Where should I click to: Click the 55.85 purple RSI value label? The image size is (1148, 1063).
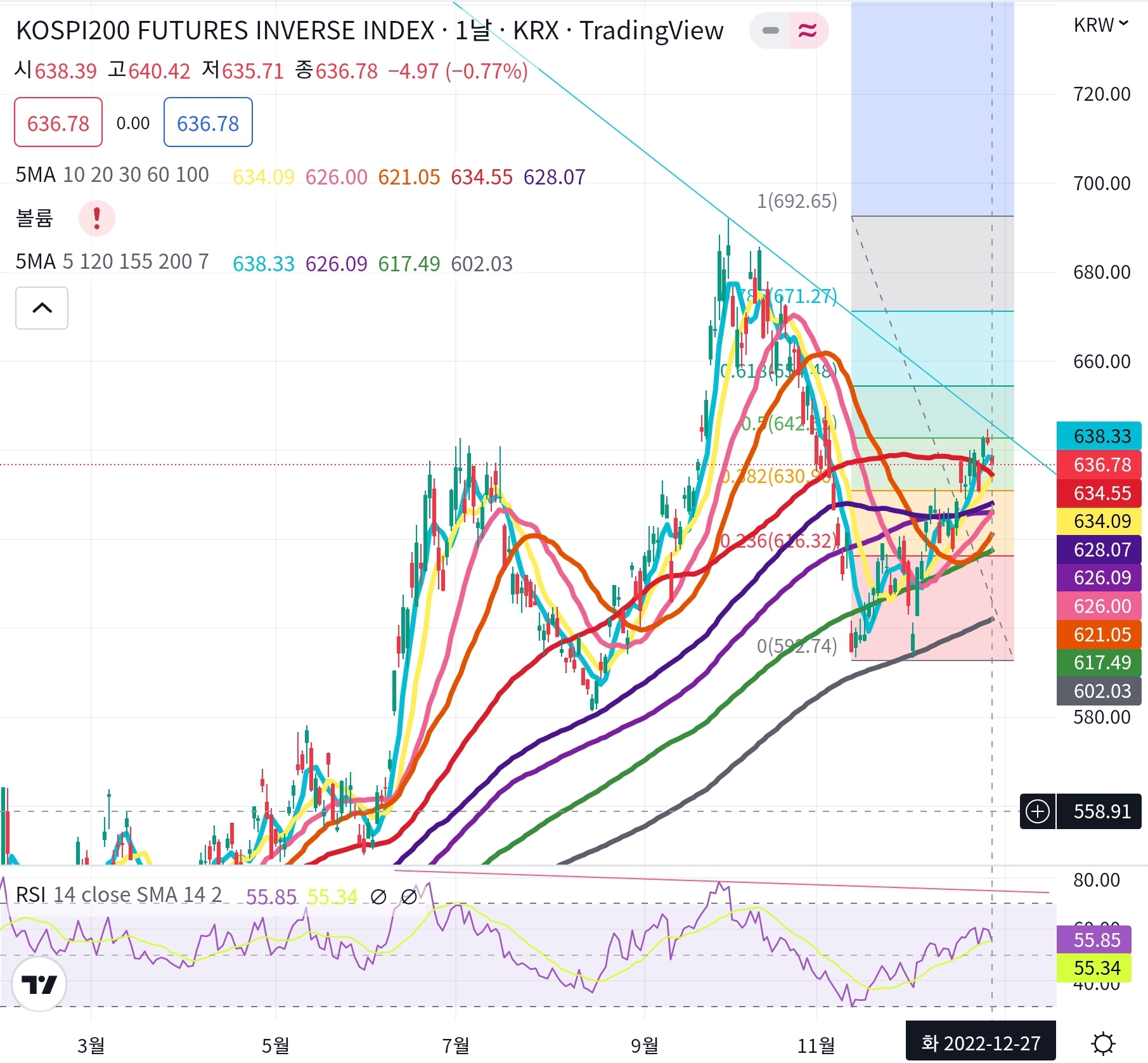click(x=1094, y=939)
